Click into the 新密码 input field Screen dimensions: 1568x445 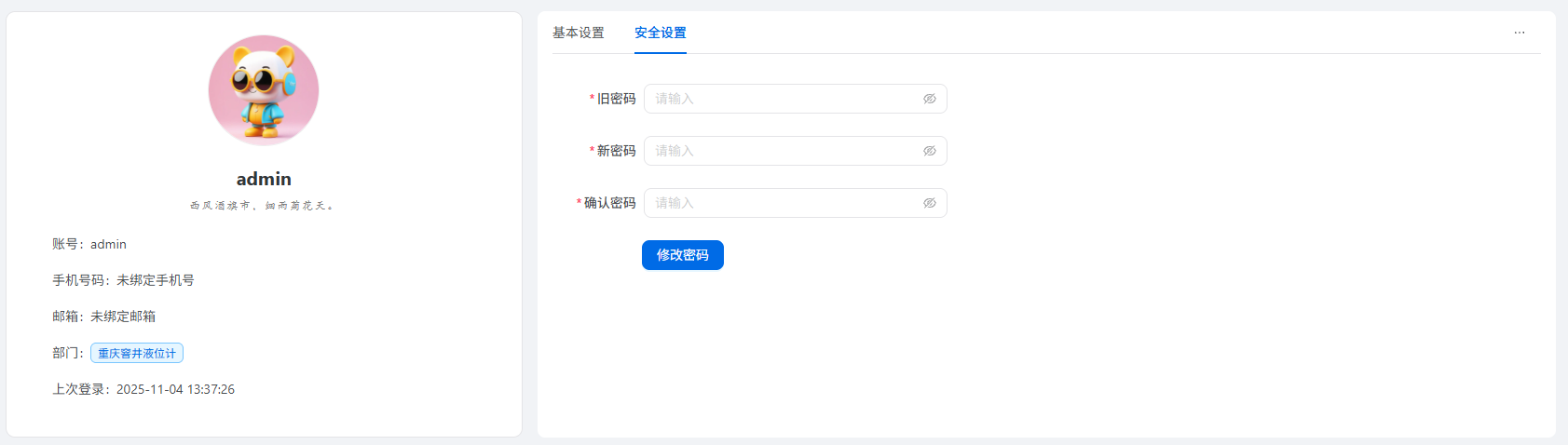783,151
